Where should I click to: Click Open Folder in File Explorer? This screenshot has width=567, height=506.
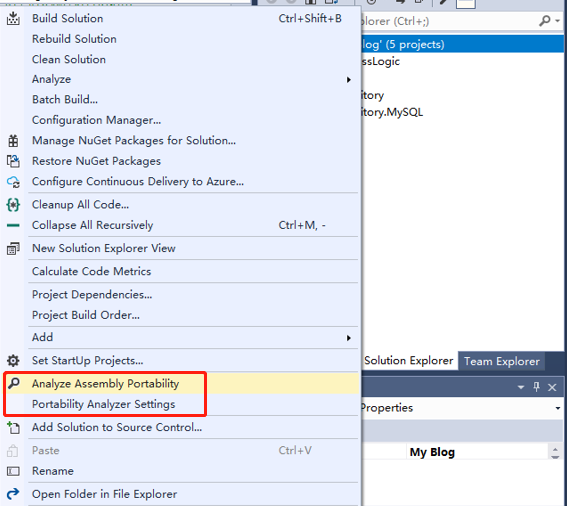click(x=181, y=494)
